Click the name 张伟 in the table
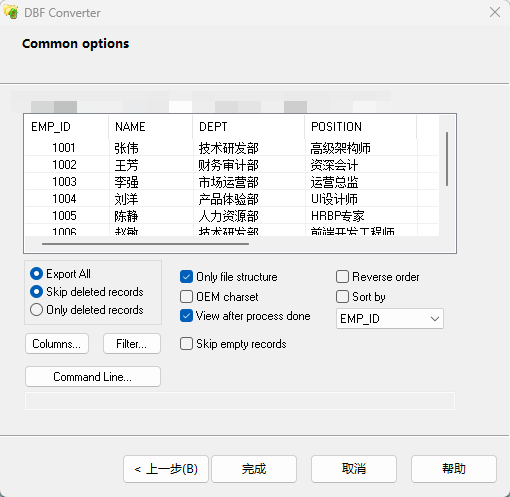The height and width of the screenshot is (497, 510). [126, 148]
